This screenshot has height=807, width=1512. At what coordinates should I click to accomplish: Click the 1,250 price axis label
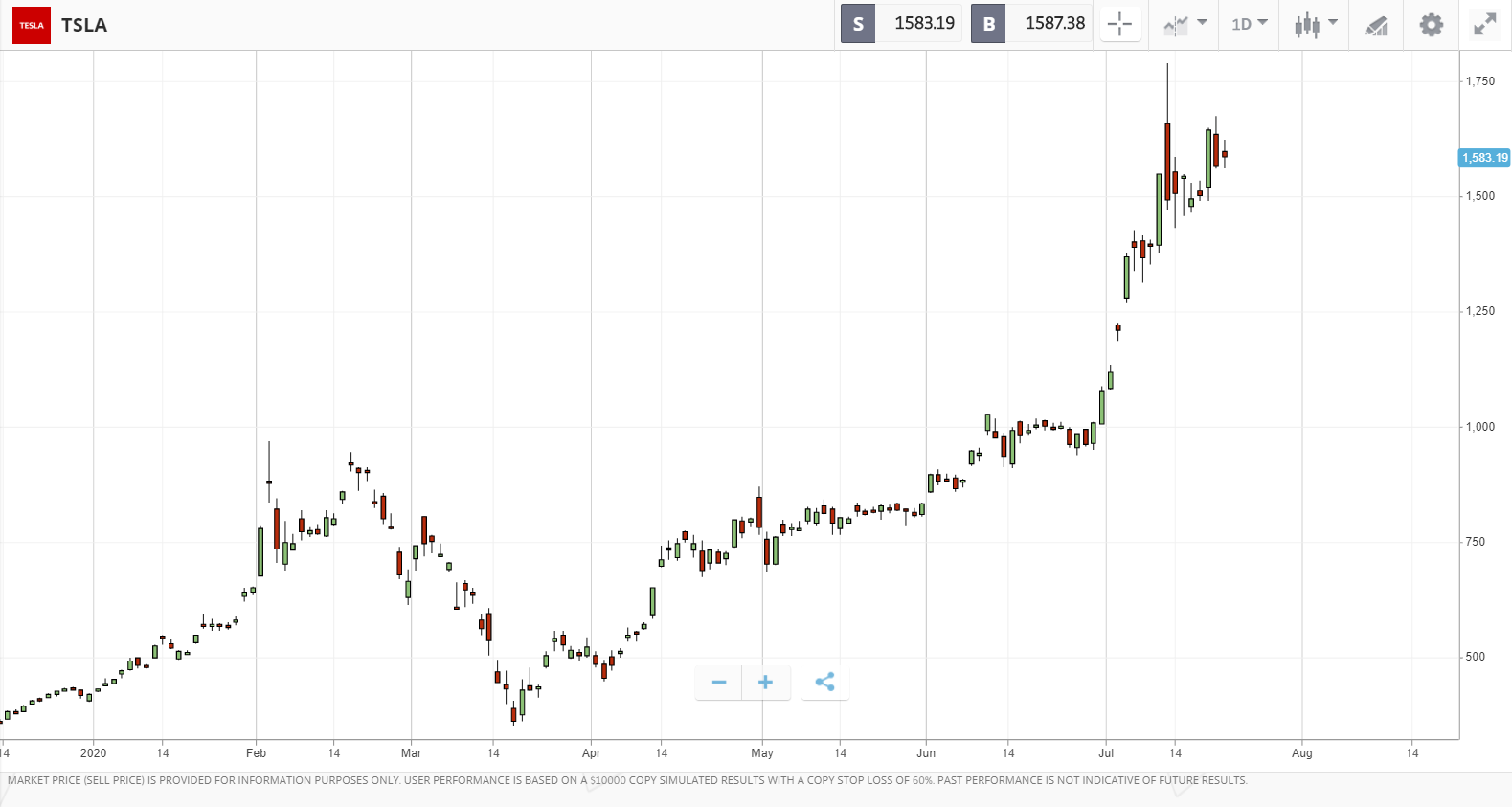(1480, 311)
